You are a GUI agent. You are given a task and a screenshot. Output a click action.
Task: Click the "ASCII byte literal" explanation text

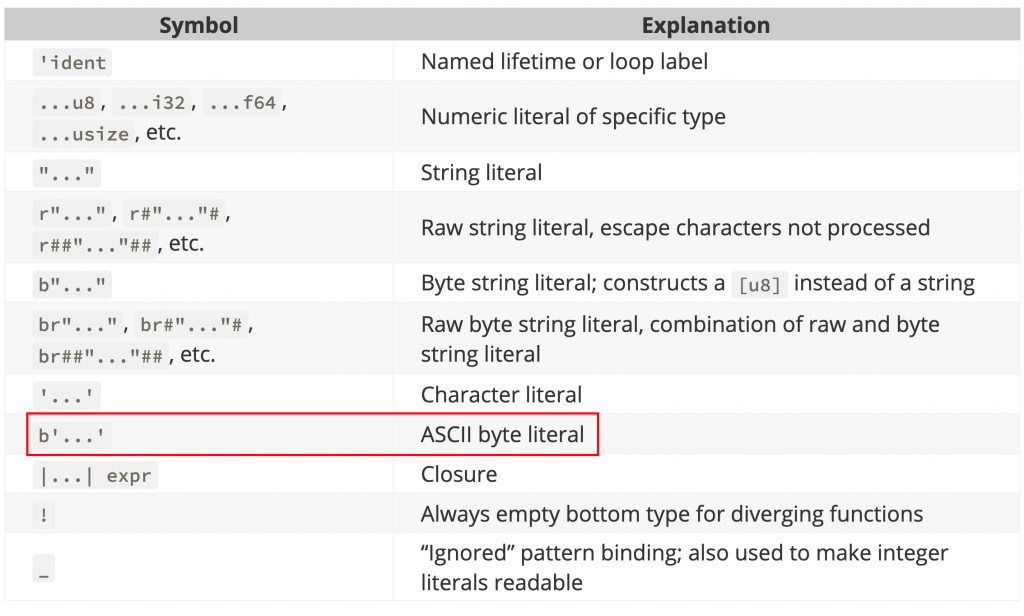click(502, 435)
